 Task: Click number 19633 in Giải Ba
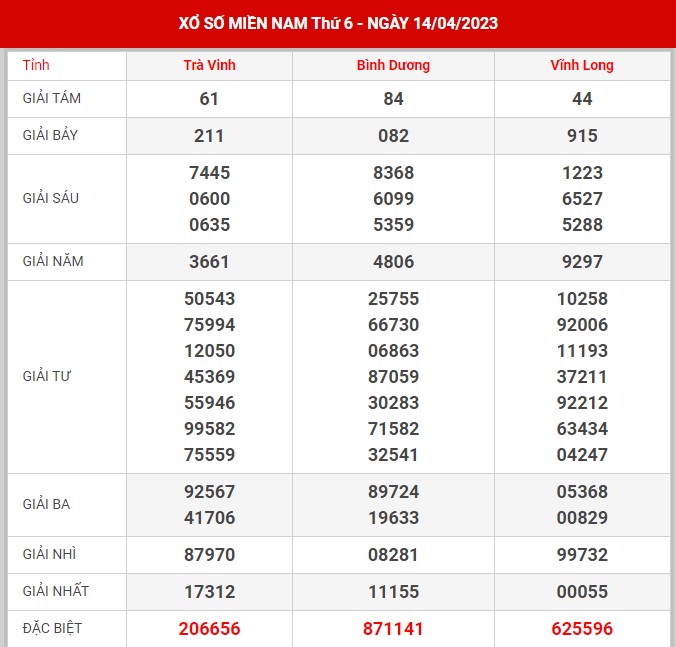pyautogui.click(x=394, y=517)
